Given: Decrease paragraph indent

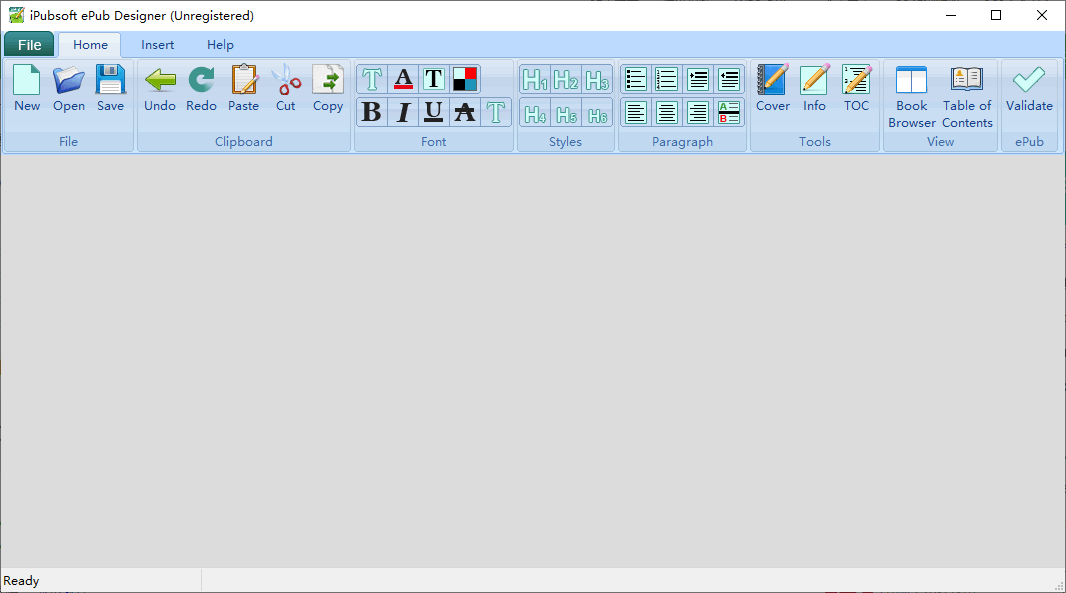Looking at the screenshot, I should 729,80.
